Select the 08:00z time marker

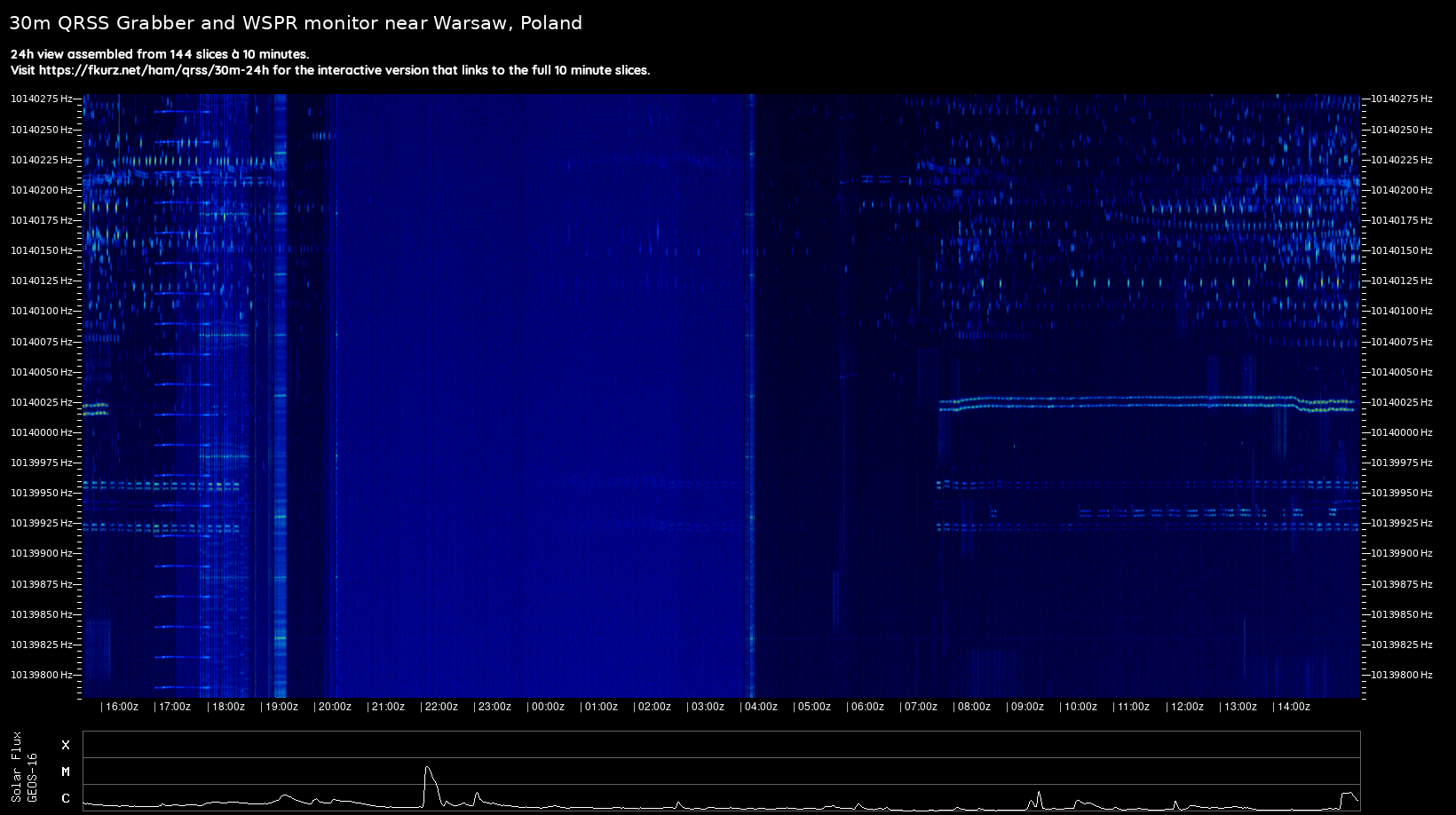coord(973,707)
